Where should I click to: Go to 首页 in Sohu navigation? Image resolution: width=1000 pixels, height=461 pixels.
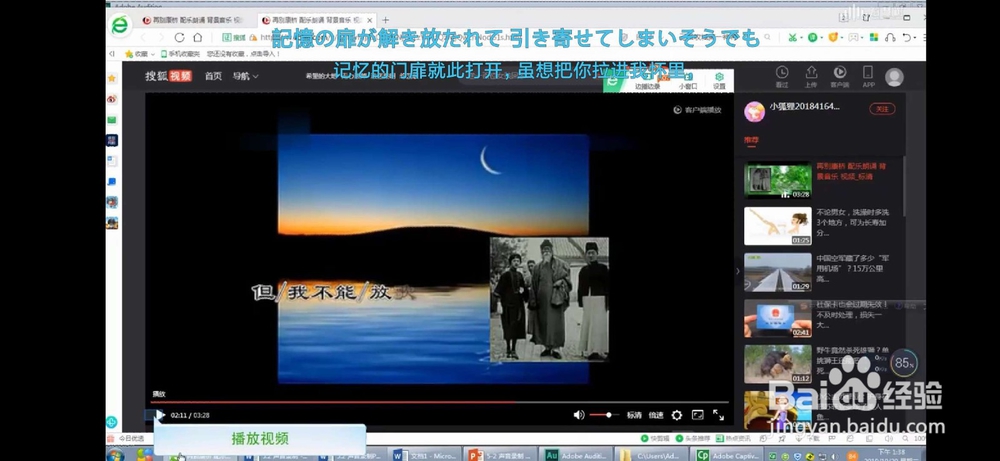pyautogui.click(x=213, y=76)
